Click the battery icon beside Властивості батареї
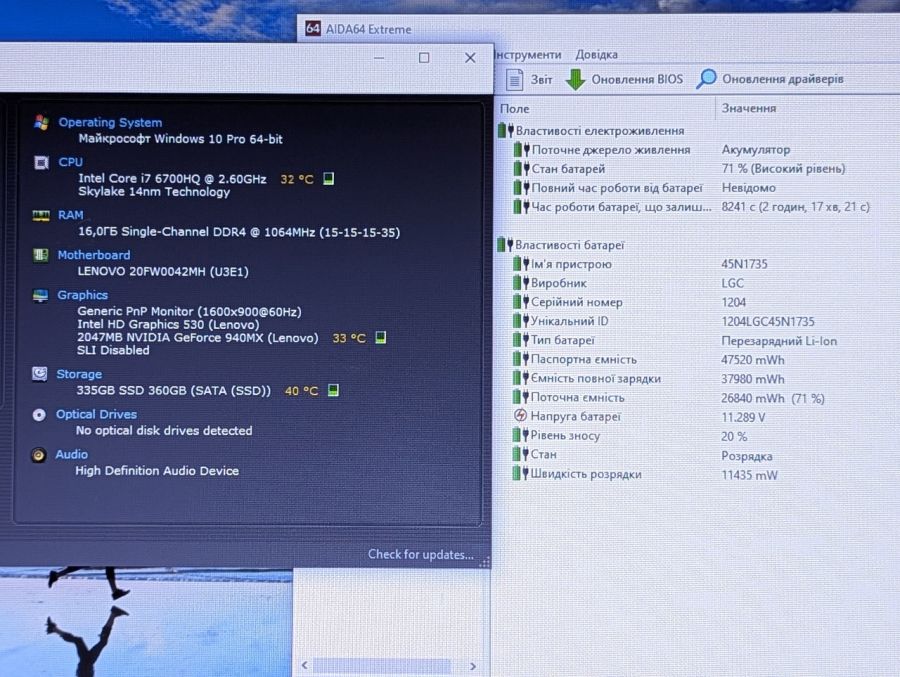The width and height of the screenshot is (900, 677). (505, 245)
